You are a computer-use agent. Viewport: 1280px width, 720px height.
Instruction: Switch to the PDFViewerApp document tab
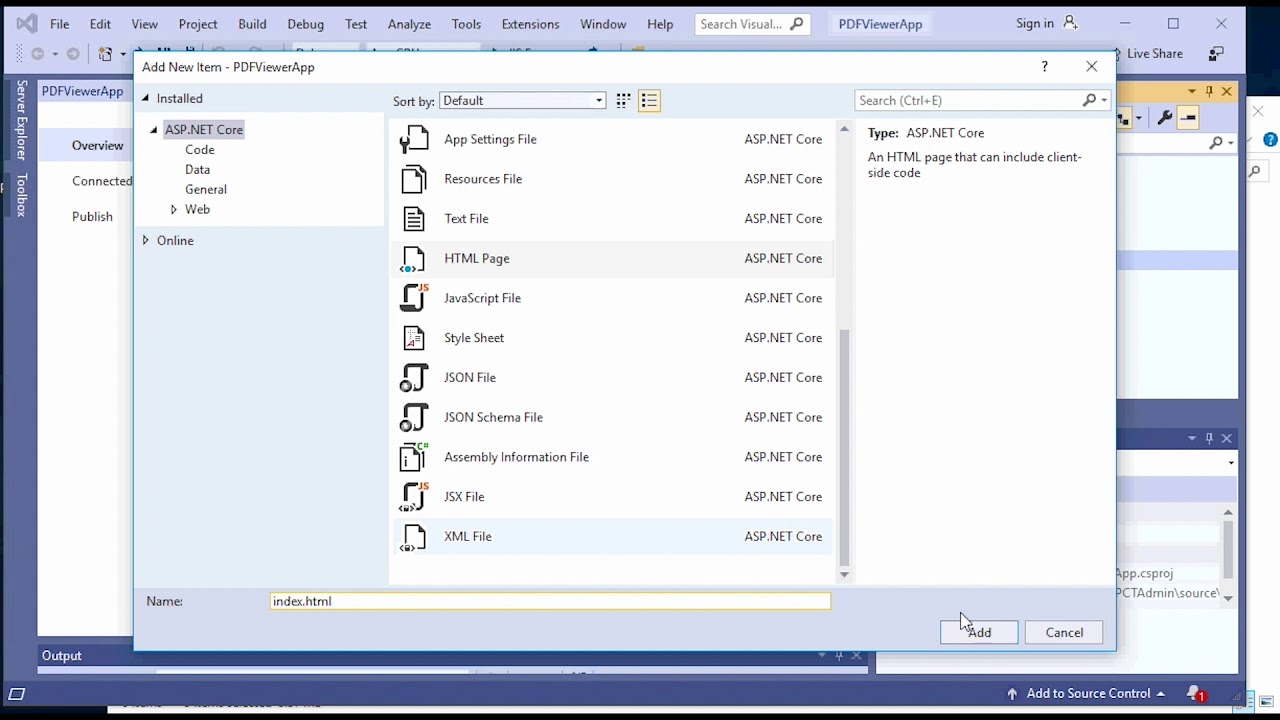[x=82, y=91]
